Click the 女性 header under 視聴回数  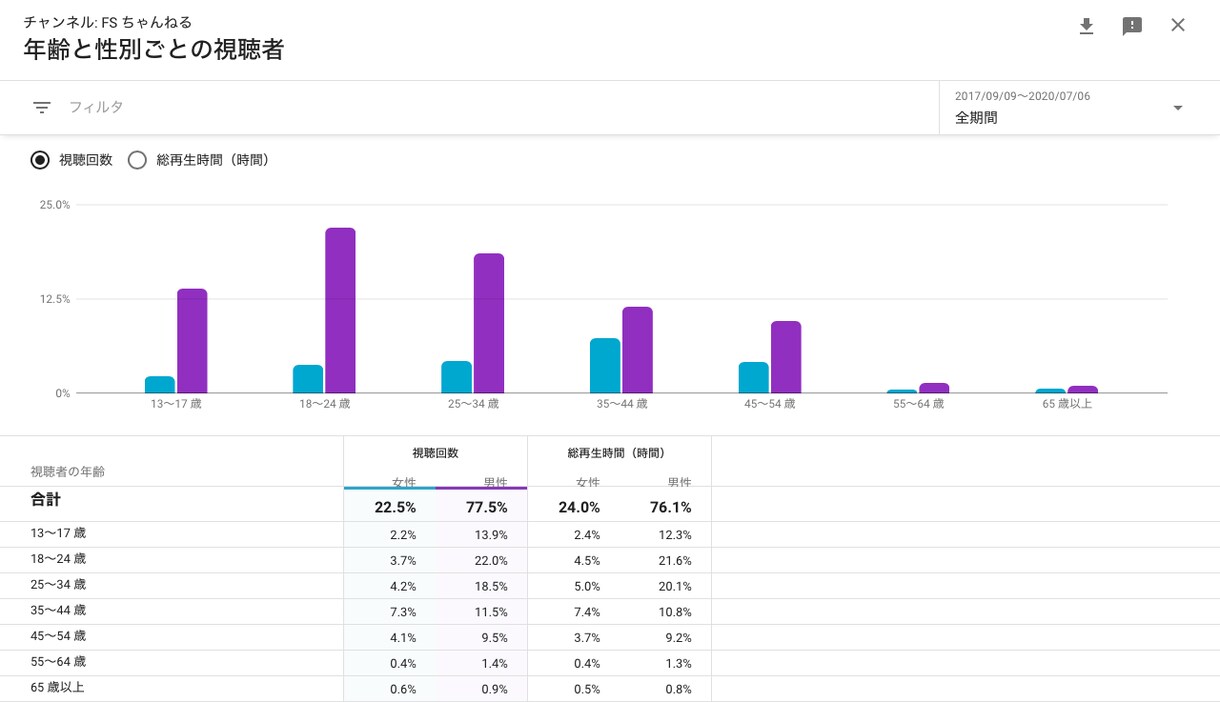pyautogui.click(x=404, y=481)
